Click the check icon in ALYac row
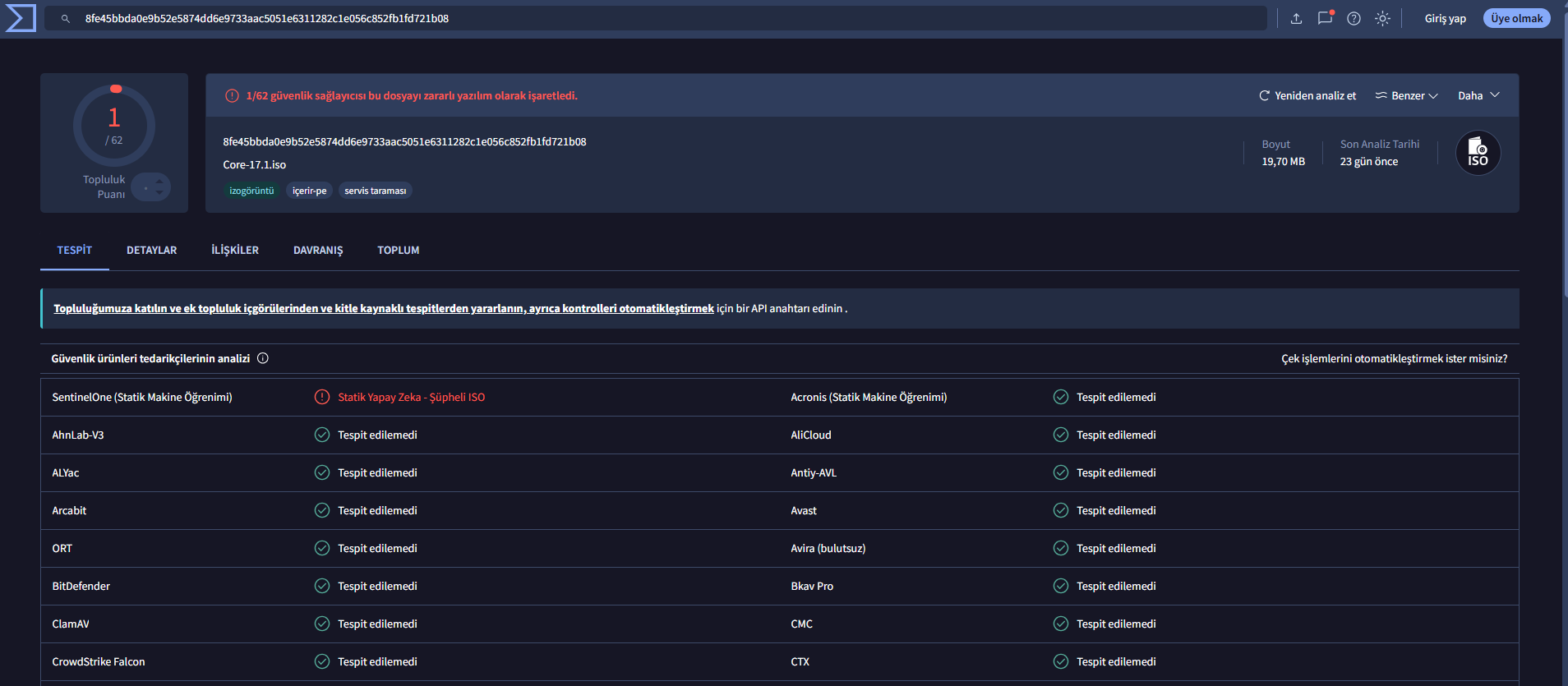Viewport: 1568px width, 686px height. click(322, 472)
